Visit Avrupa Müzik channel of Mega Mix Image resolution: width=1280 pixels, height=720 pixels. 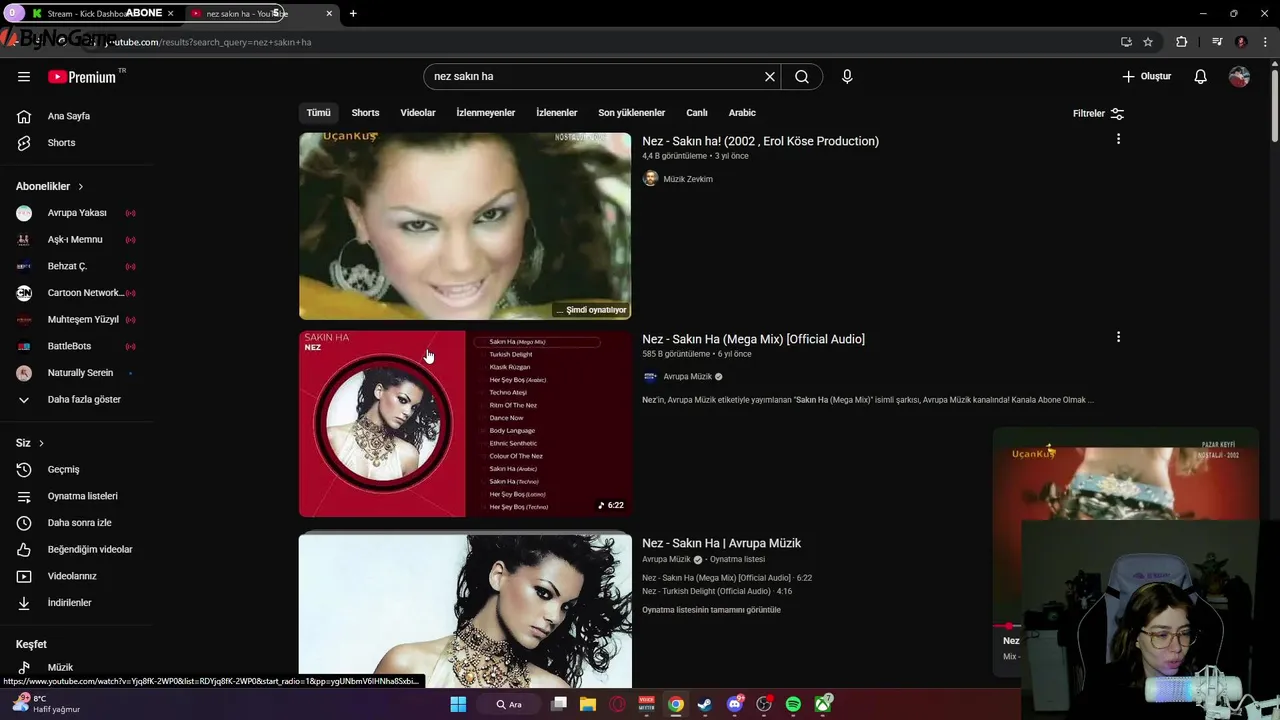click(688, 377)
